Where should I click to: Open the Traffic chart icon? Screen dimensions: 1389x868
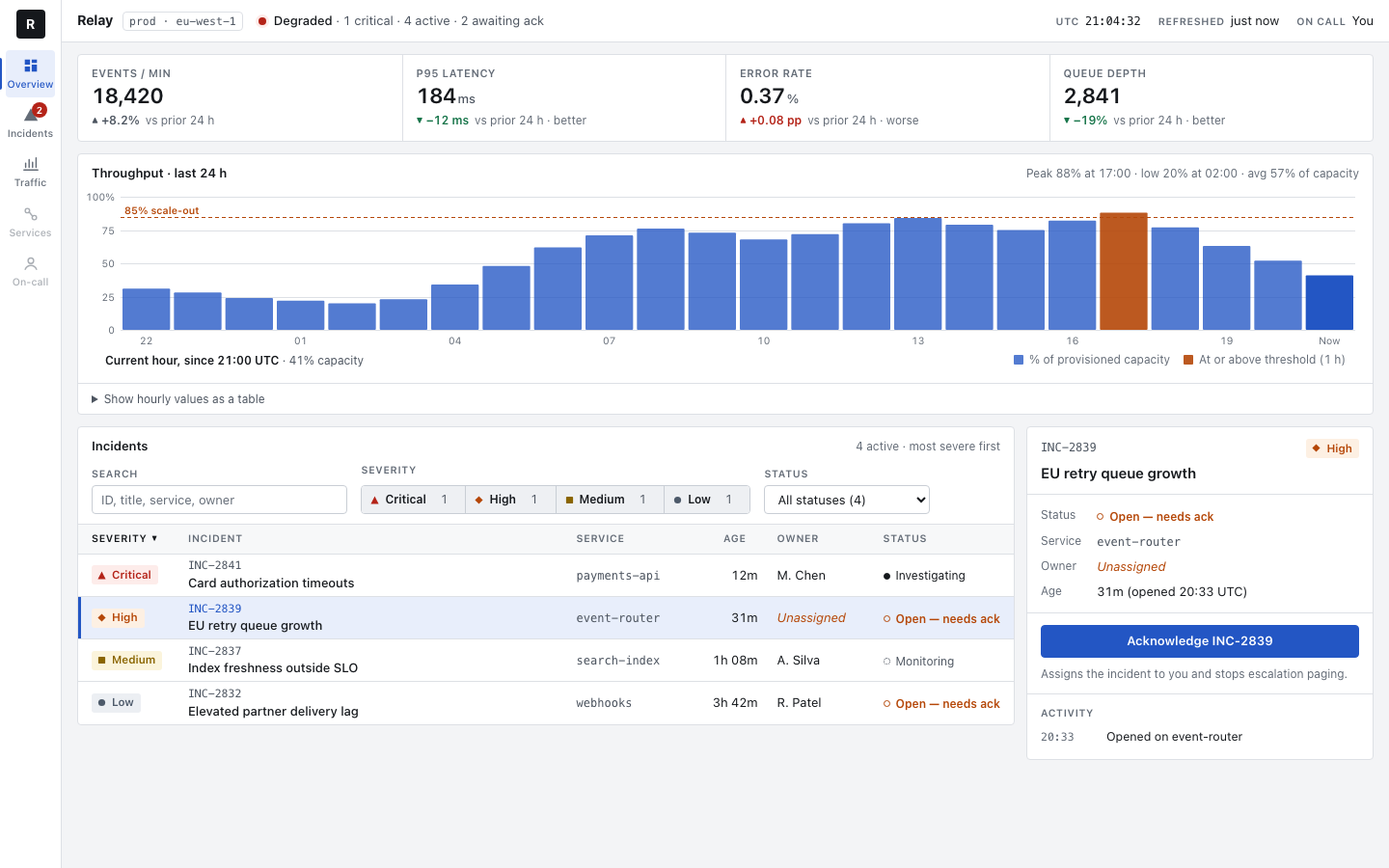pyautogui.click(x=31, y=164)
